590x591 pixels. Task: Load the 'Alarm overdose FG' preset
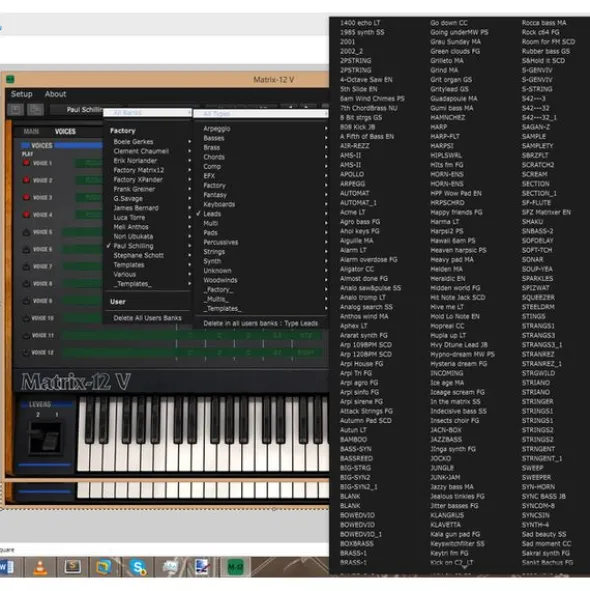pyautogui.click(x=368, y=260)
